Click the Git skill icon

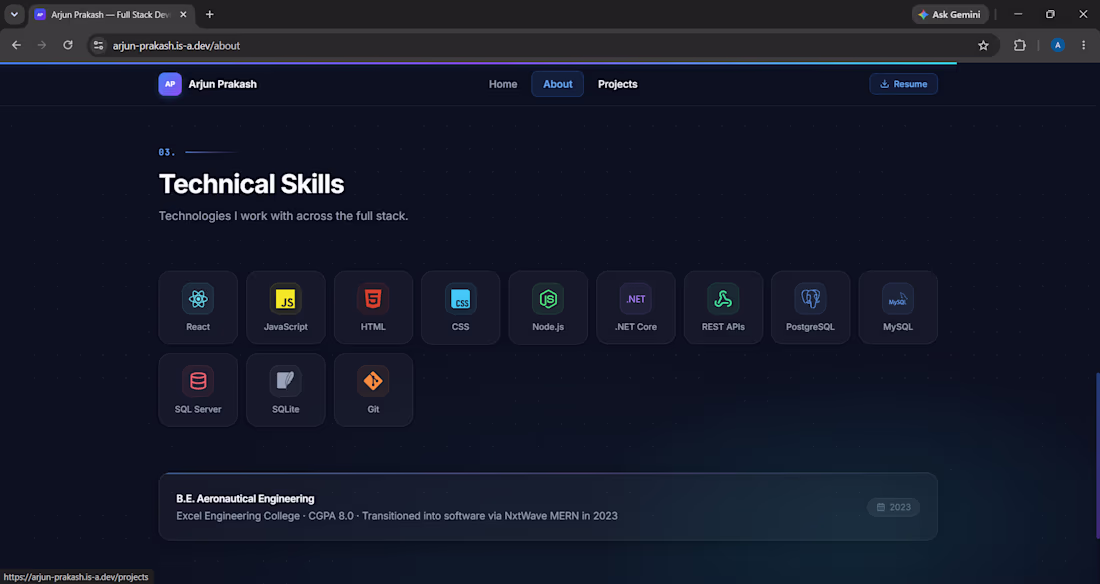pos(373,381)
